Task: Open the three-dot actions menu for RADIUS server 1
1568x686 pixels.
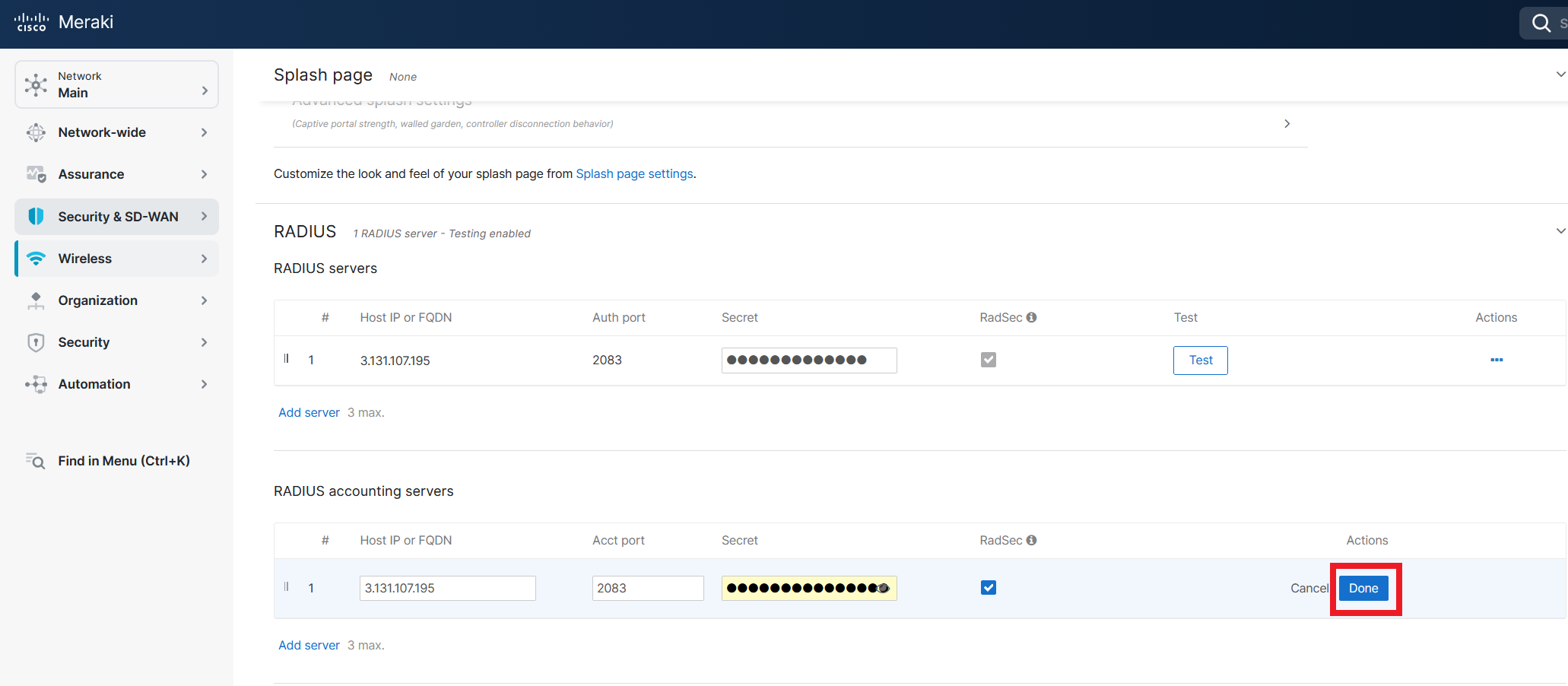Action: (x=1497, y=360)
